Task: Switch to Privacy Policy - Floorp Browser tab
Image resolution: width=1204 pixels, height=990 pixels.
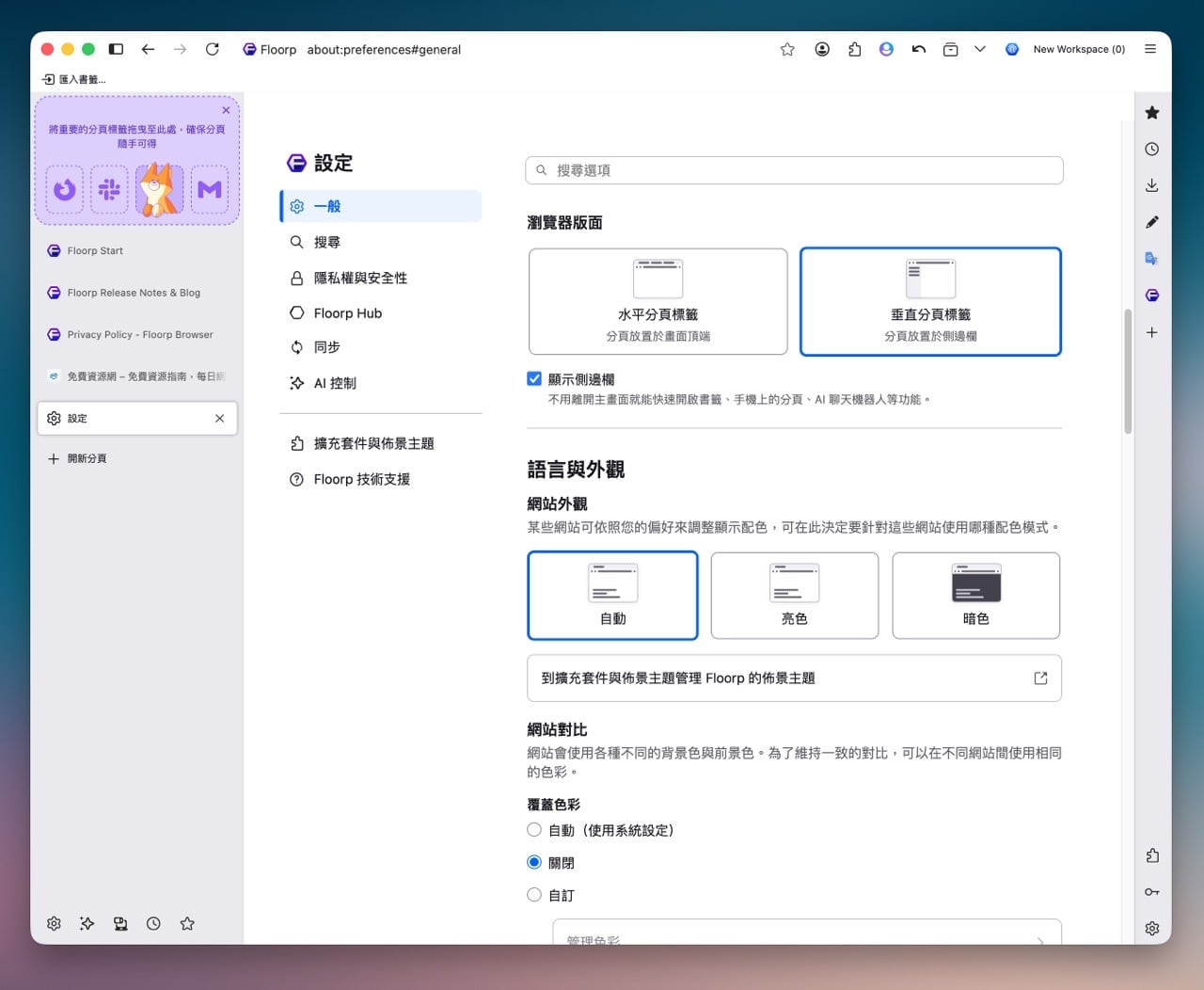Action: 137,334
